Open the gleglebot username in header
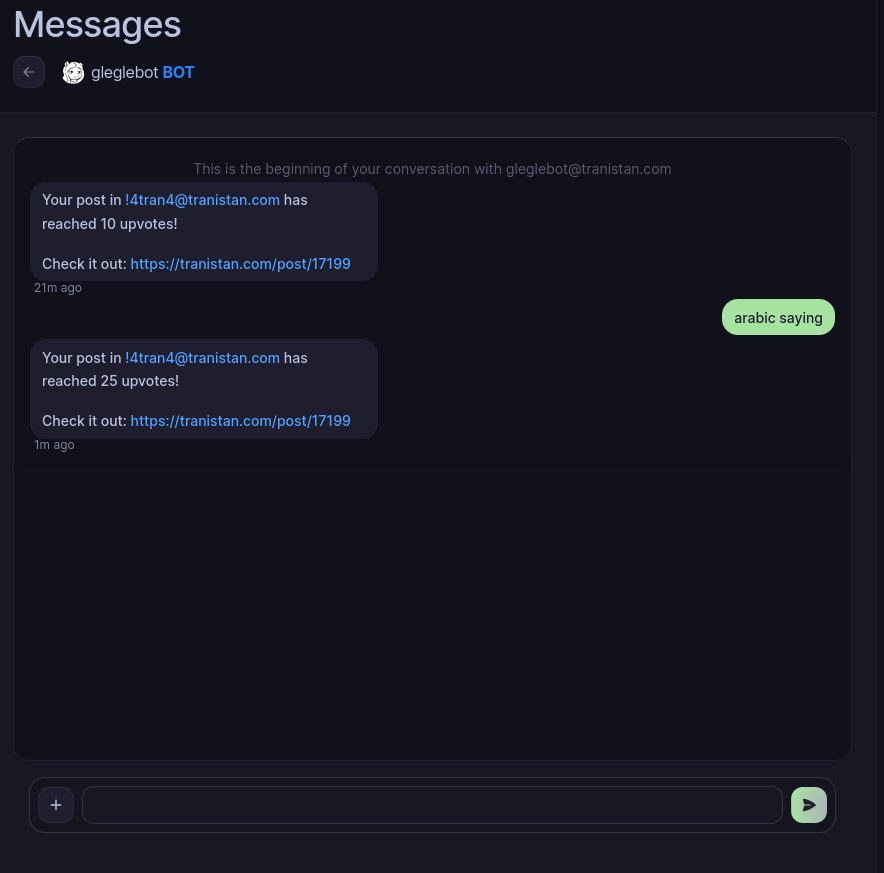The width and height of the screenshot is (884, 873). tap(124, 72)
